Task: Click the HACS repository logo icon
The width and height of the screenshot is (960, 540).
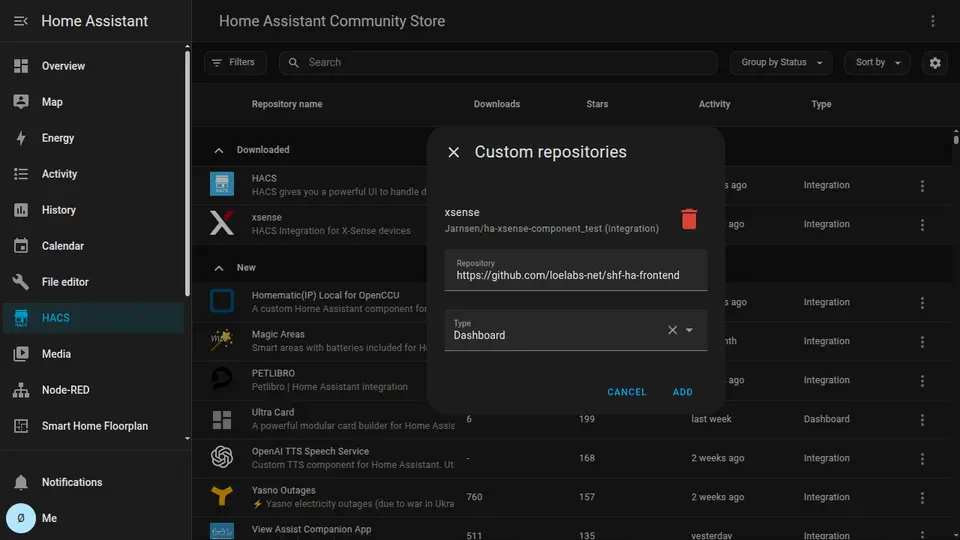Action: pos(222,184)
